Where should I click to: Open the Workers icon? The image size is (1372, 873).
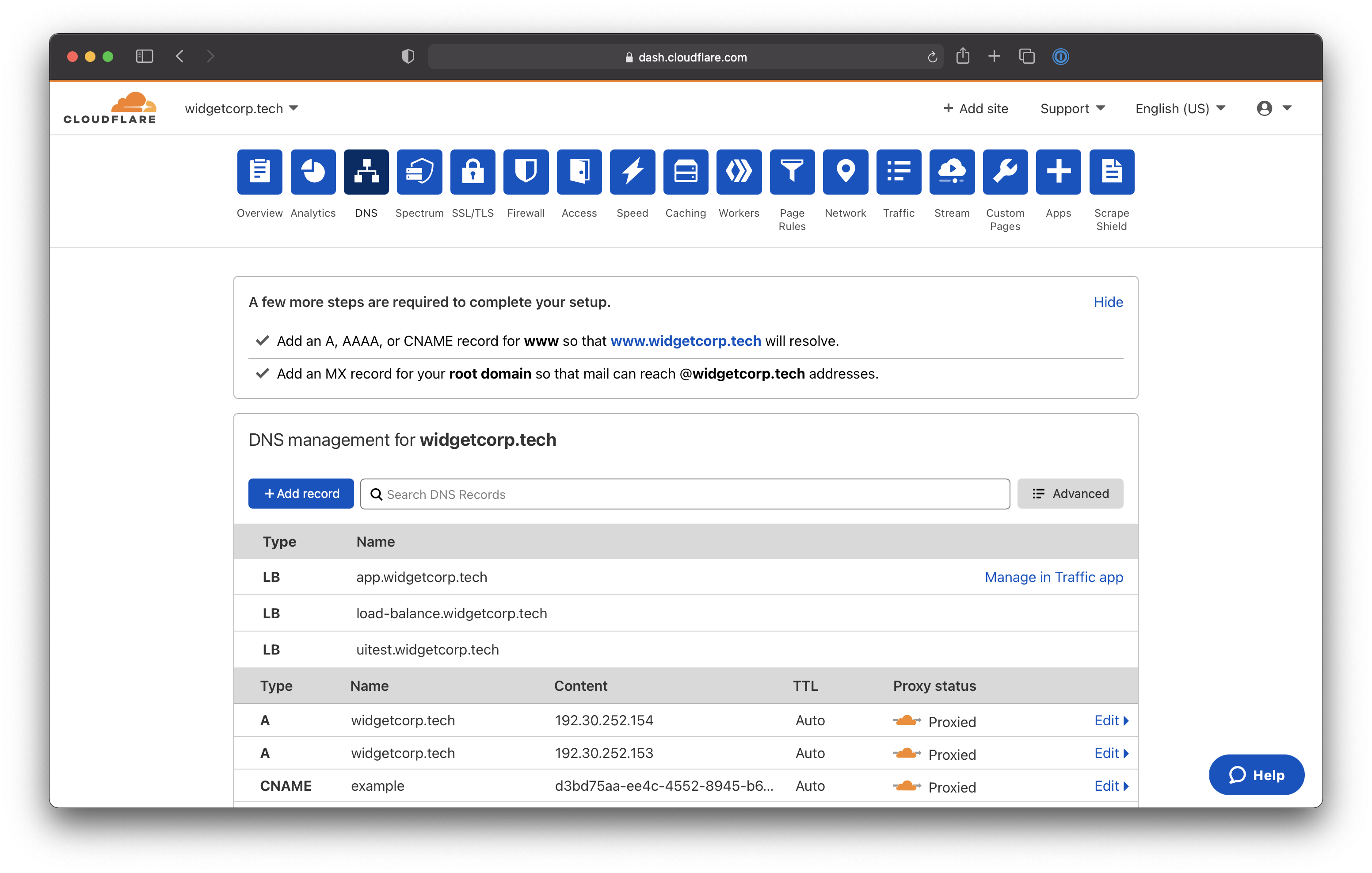739,172
